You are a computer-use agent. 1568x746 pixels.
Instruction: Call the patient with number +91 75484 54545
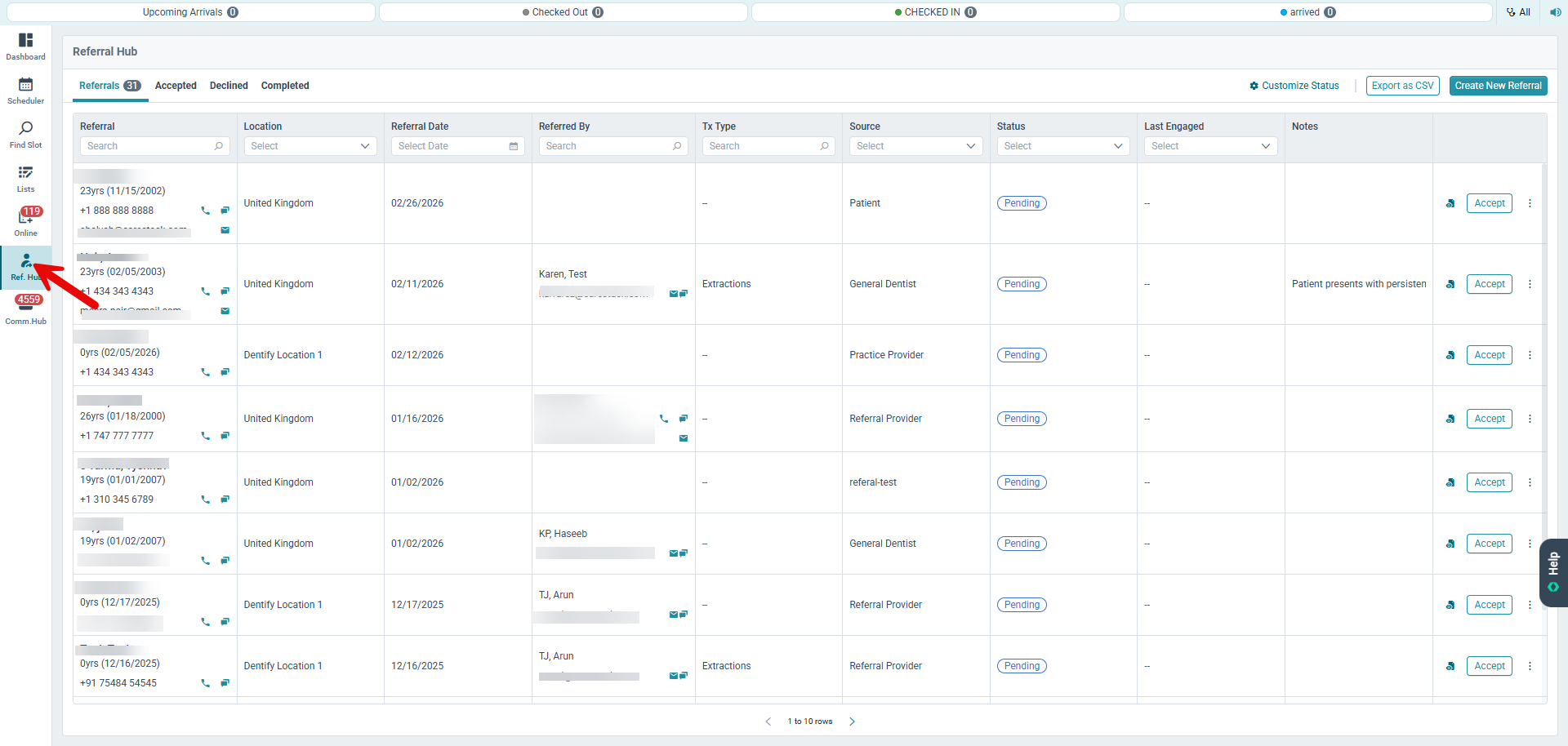click(x=205, y=683)
